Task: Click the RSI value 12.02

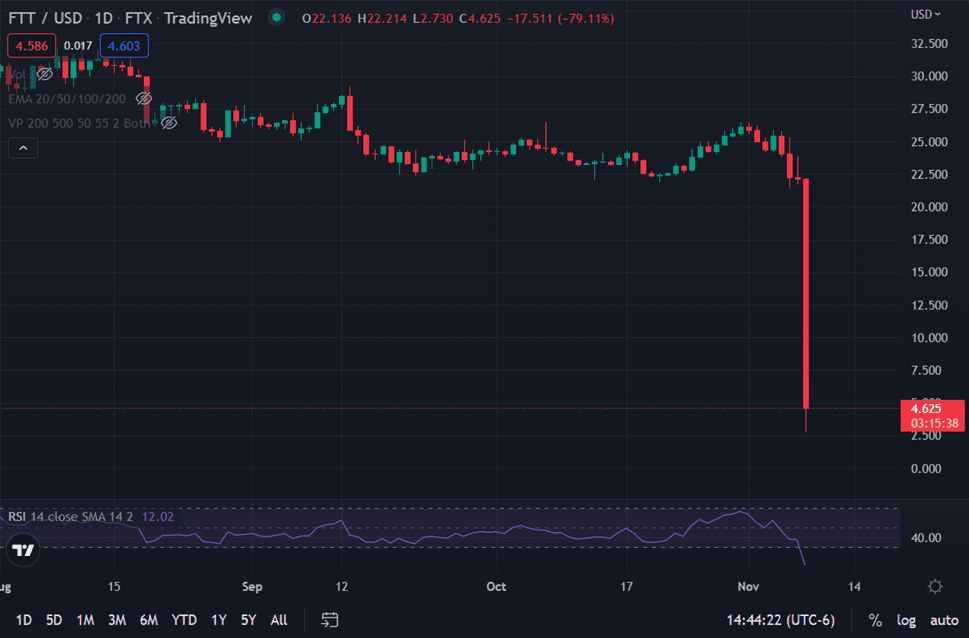Action: (x=158, y=517)
